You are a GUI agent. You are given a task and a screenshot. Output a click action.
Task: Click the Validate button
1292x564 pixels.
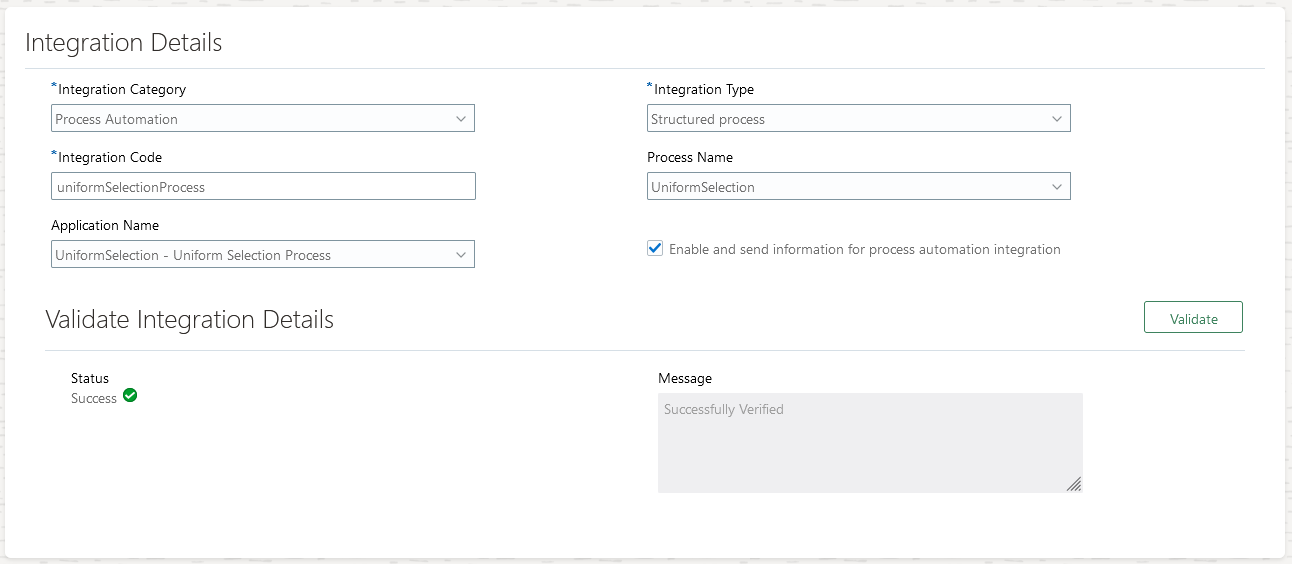pyautogui.click(x=1193, y=318)
